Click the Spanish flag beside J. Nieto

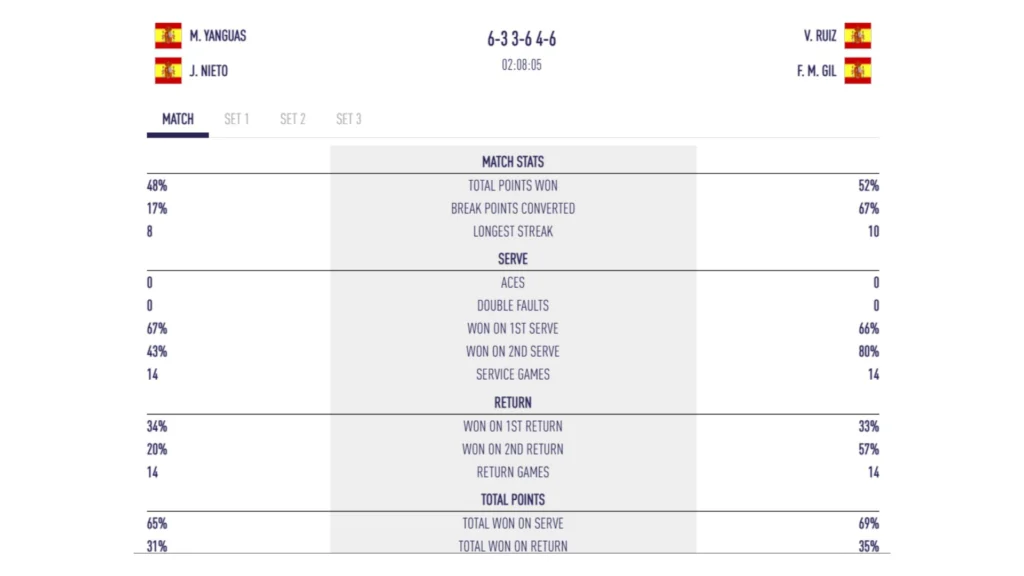(168, 71)
